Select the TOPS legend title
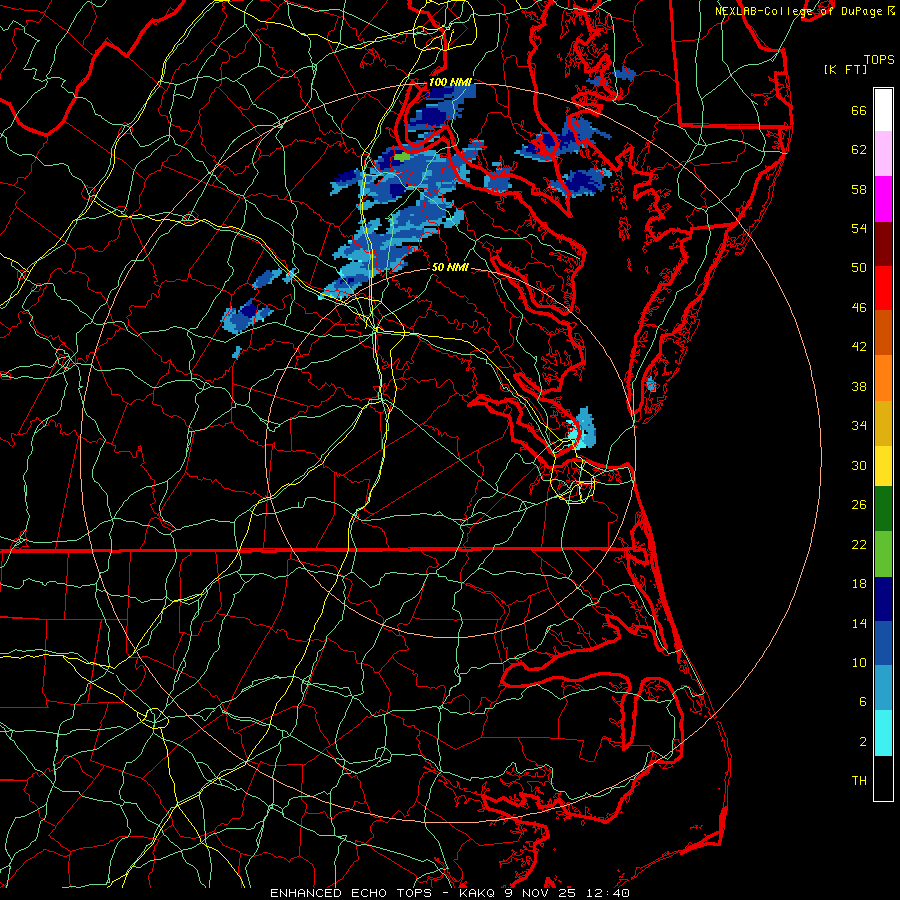 [x=879, y=59]
